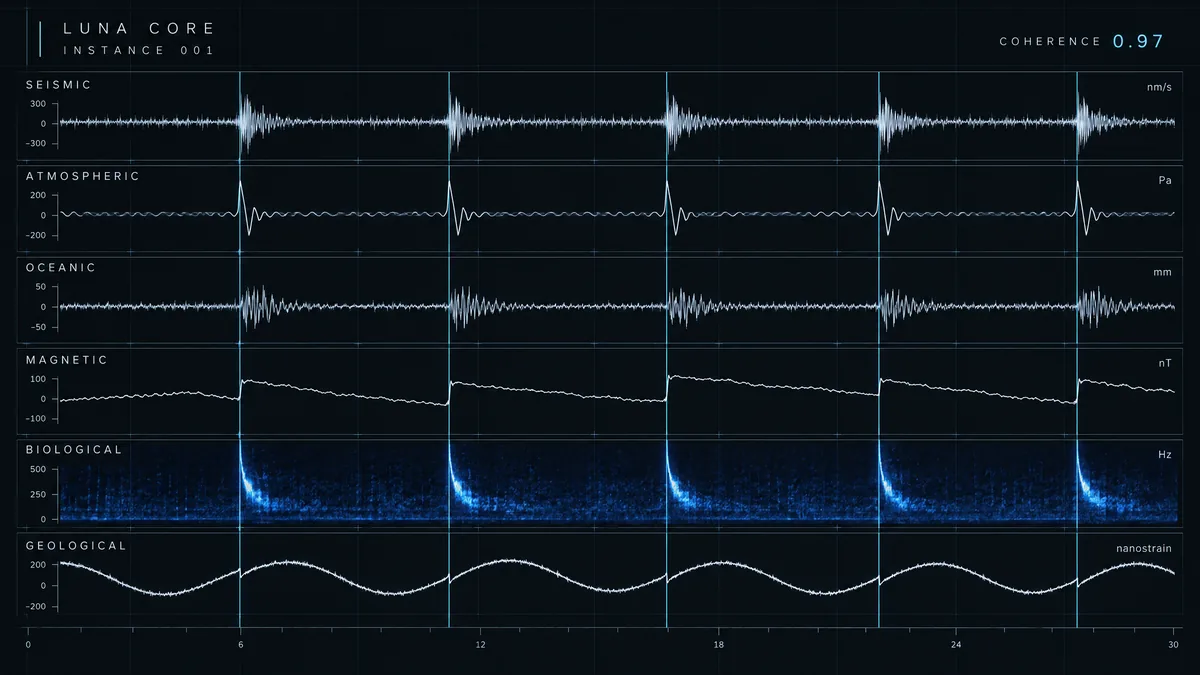Select the 0 tick on the magnetic axis
The image size is (1200, 675).
[x=43, y=399]
